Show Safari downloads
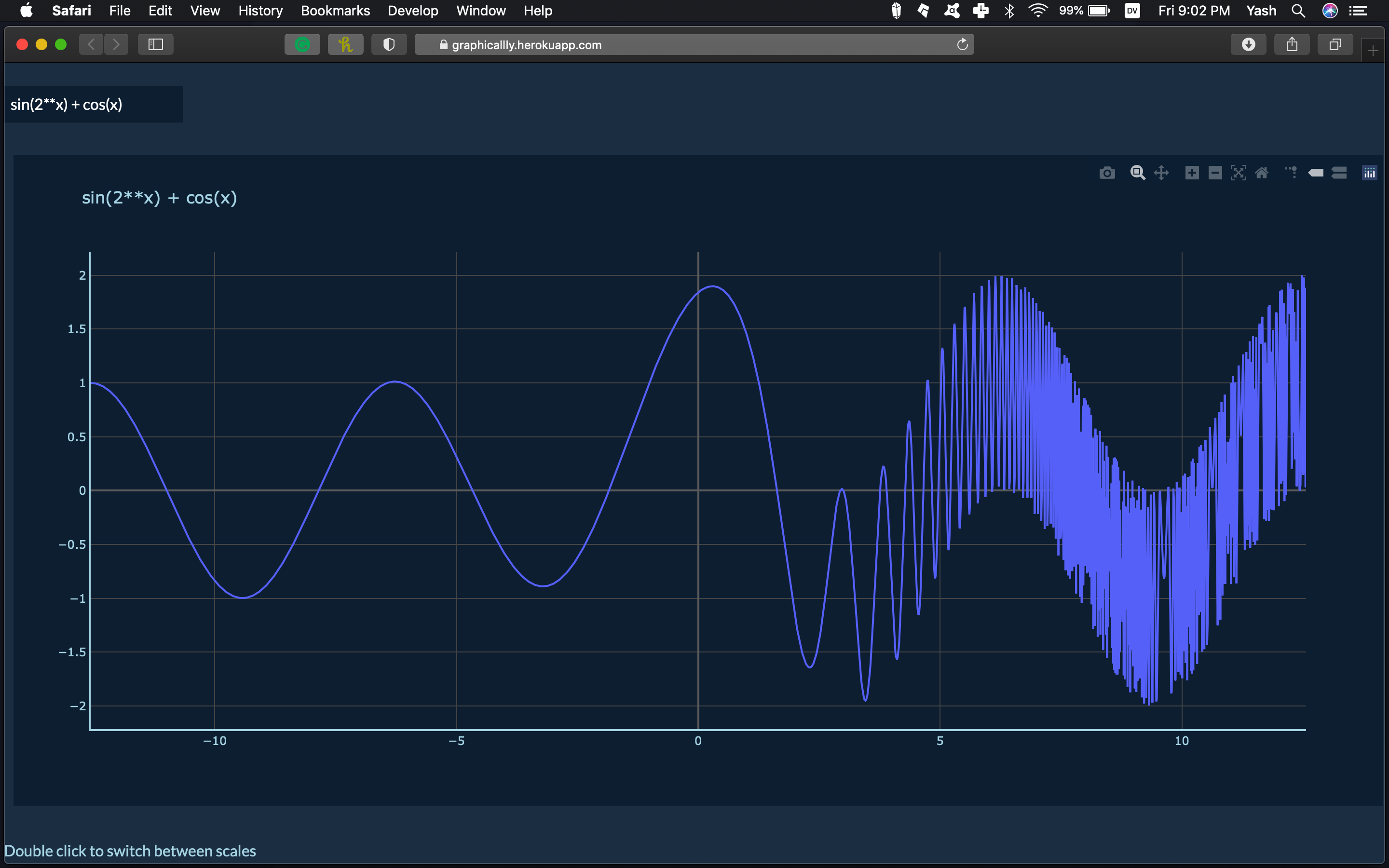The image size is (1389, 868). click(1248, 44)
